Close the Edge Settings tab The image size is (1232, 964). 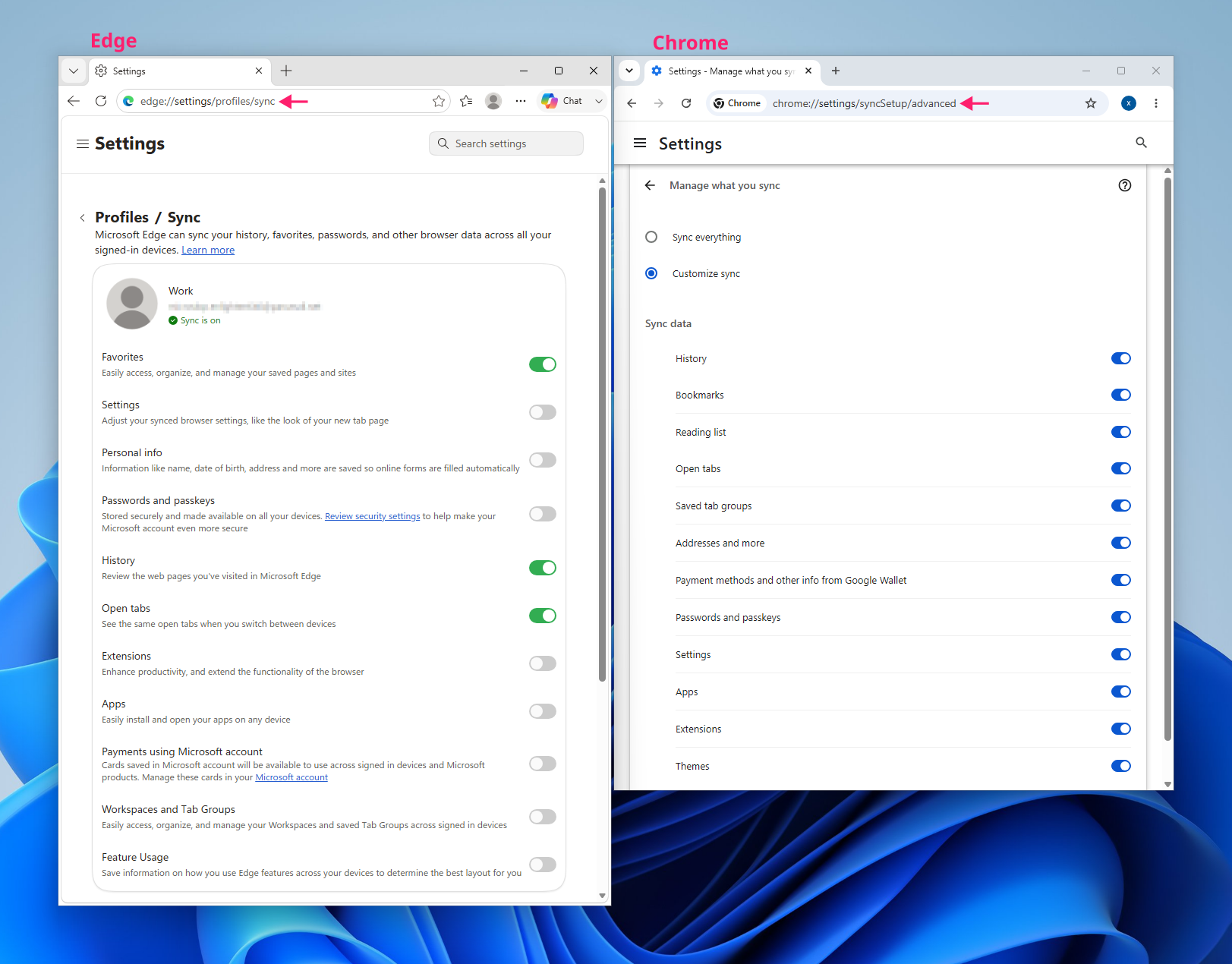259,71
